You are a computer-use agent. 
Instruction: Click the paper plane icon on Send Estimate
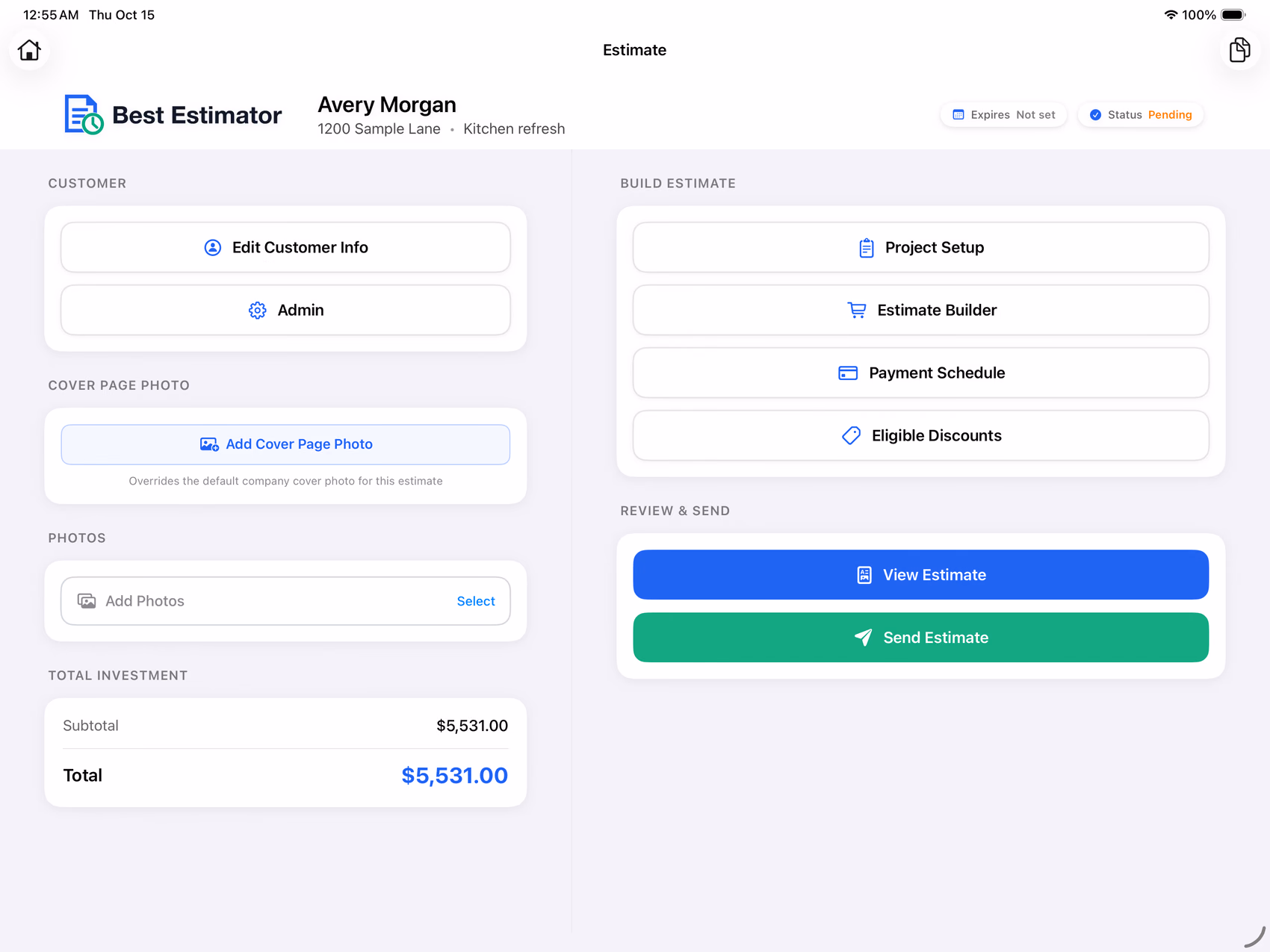click(863, 638)
